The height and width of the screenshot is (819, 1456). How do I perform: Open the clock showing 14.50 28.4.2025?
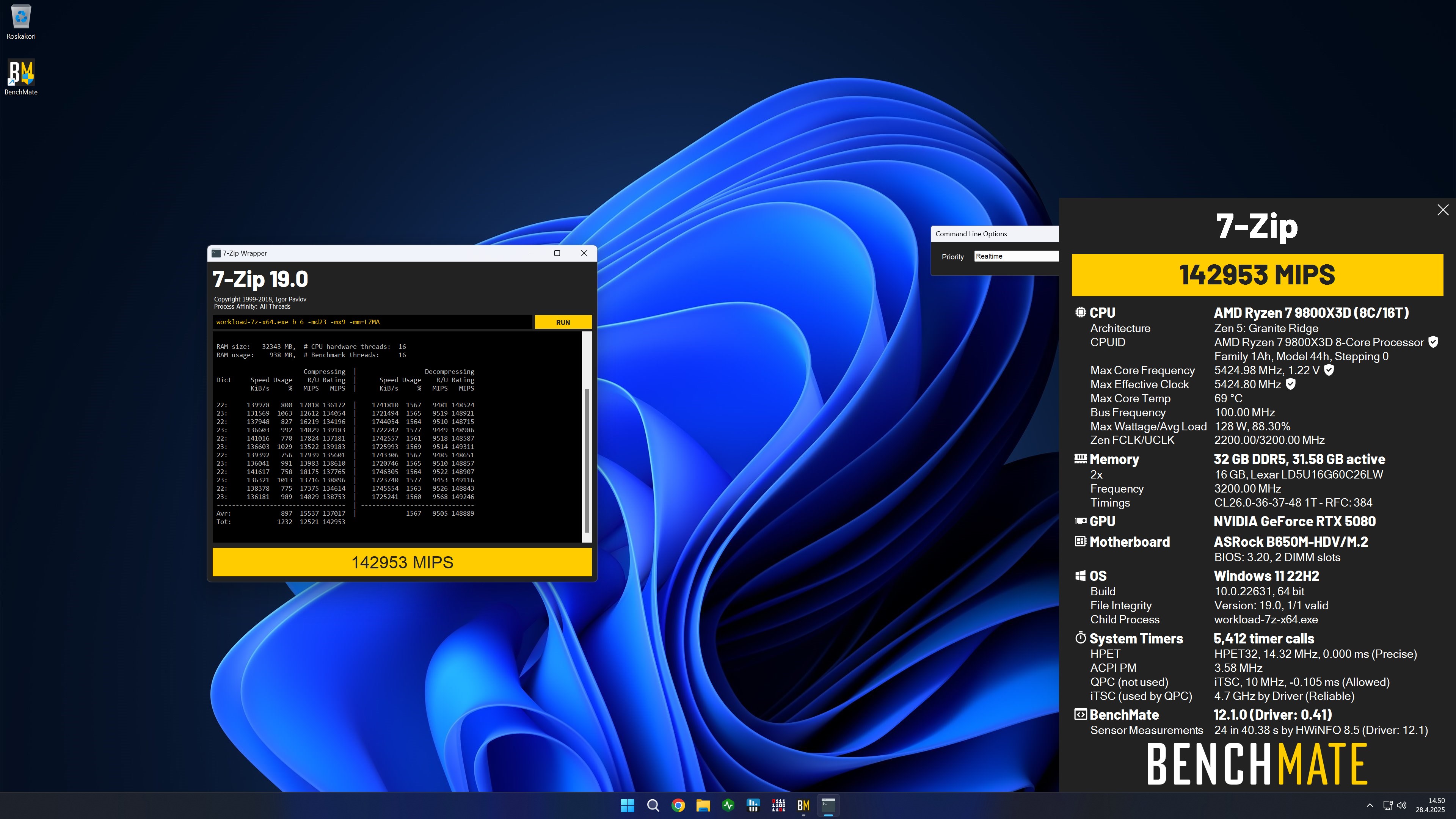pos(1429,805)
